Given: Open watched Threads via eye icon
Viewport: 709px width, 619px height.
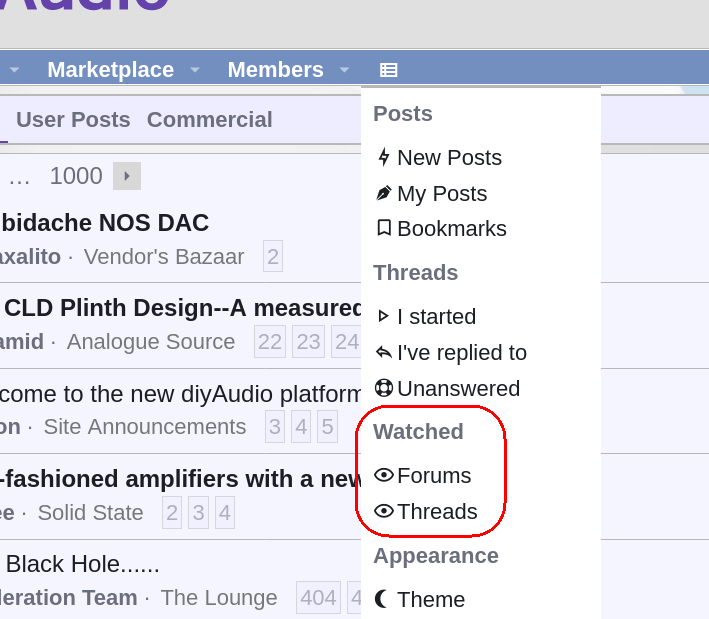Looking at the screenshot, I should click(384, 511).
